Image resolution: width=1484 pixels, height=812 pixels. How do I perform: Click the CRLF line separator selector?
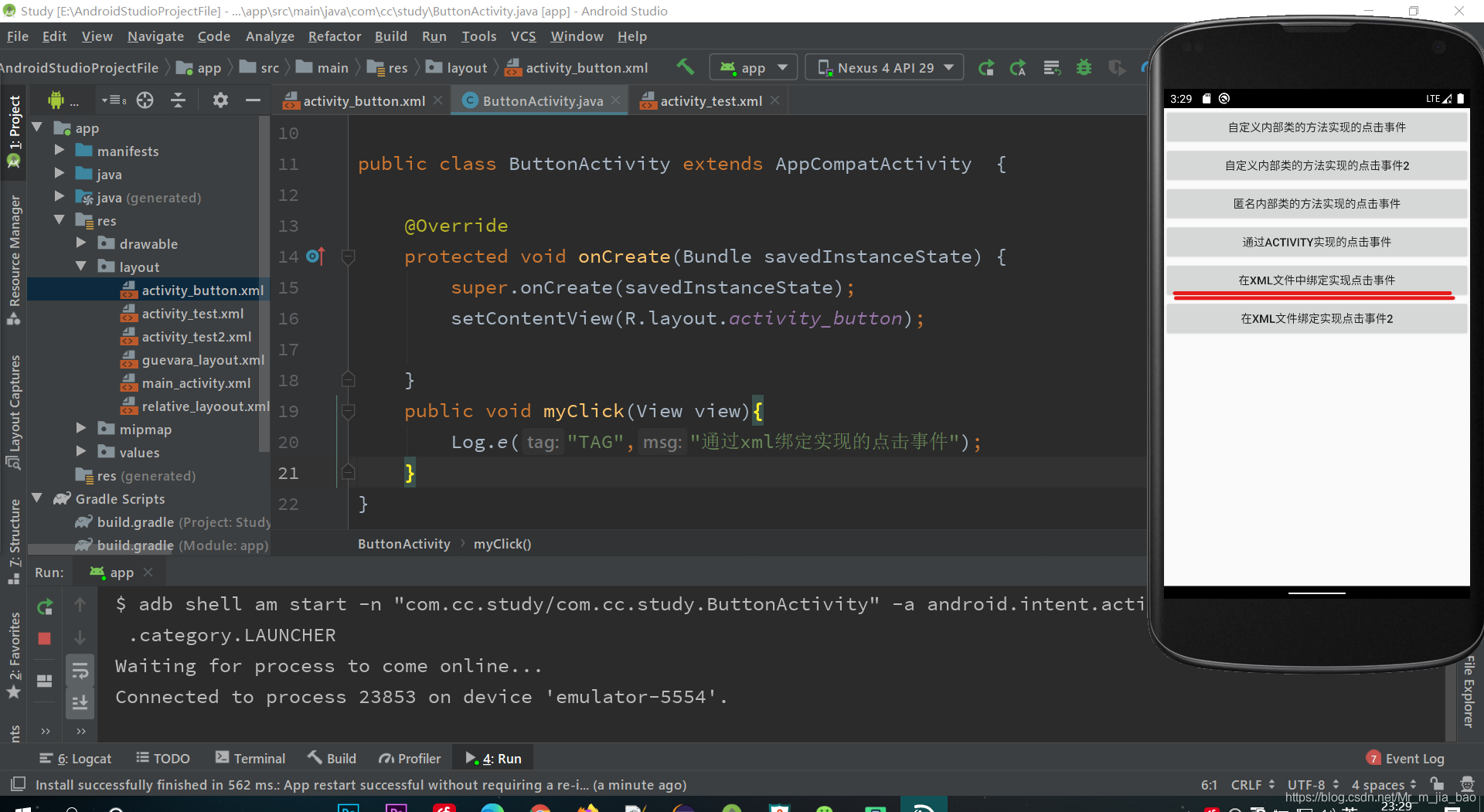(x=1252, y=784)
